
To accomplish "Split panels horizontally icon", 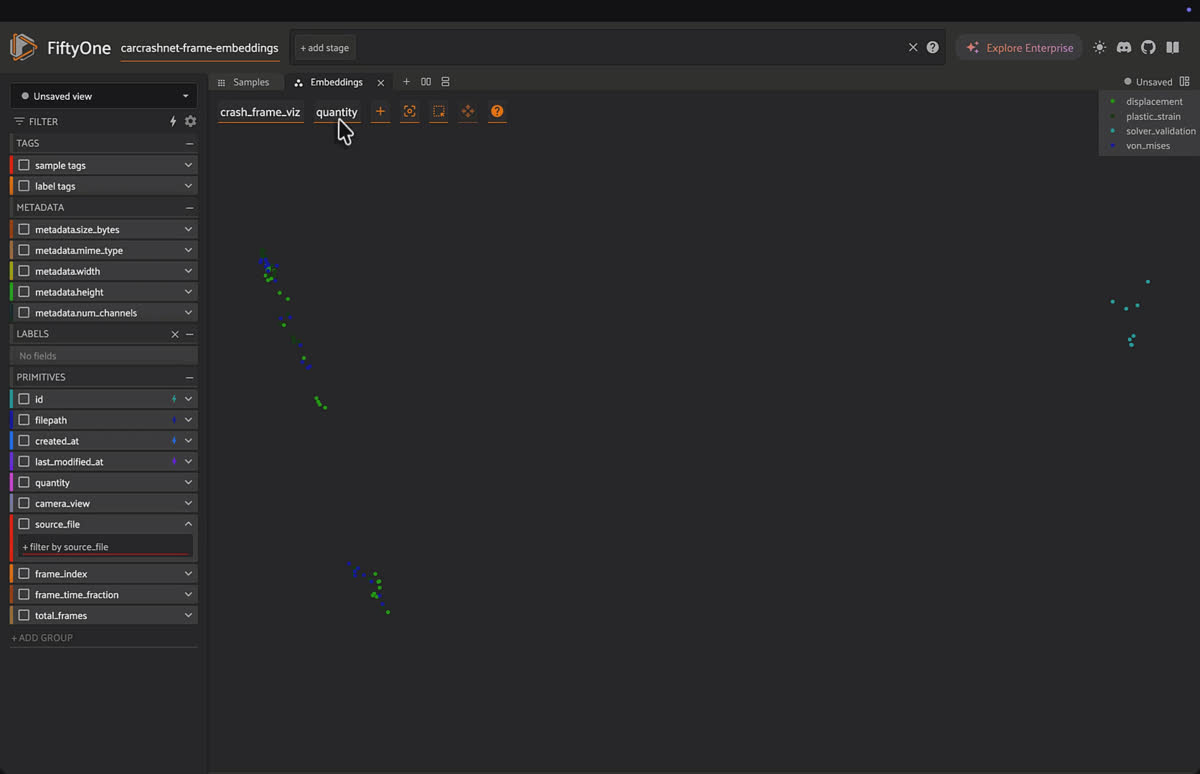I will click(x=426, y=82).
